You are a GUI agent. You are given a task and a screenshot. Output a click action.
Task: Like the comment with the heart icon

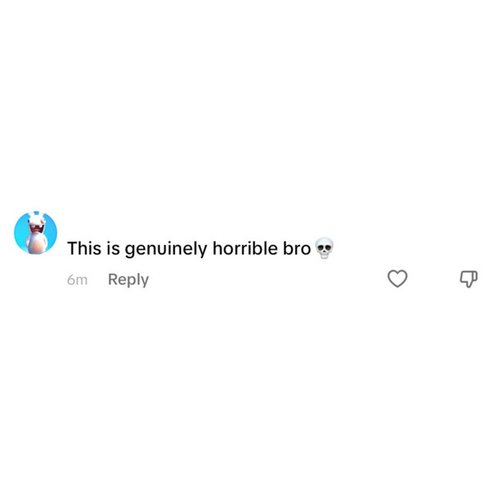pyautogui.click(x=397, y=279)
